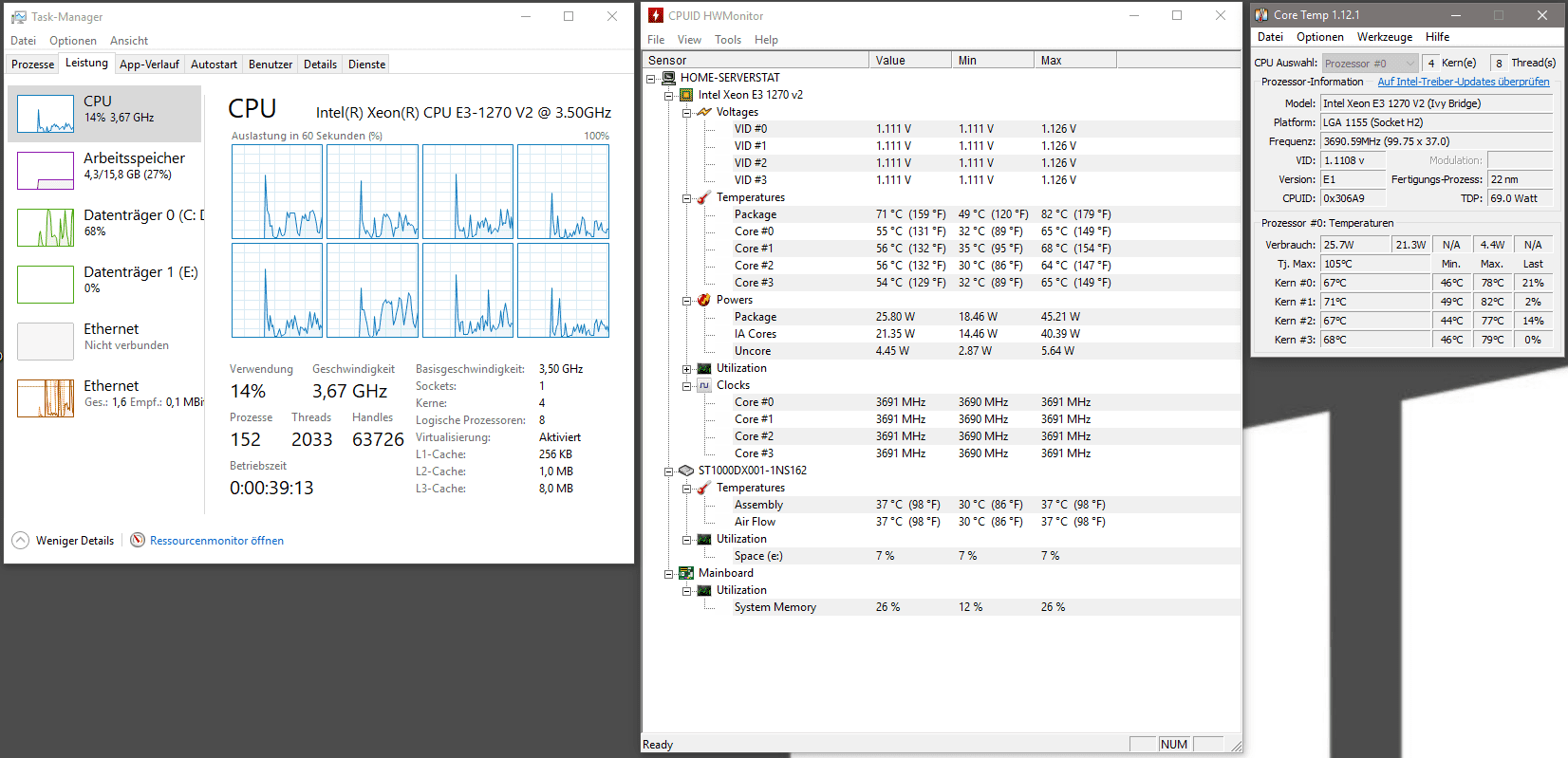The image size is (1568, 758).
Task: Open the CPU Auswahl Prozessor #0 dropdown
Action: point(1370,64)
